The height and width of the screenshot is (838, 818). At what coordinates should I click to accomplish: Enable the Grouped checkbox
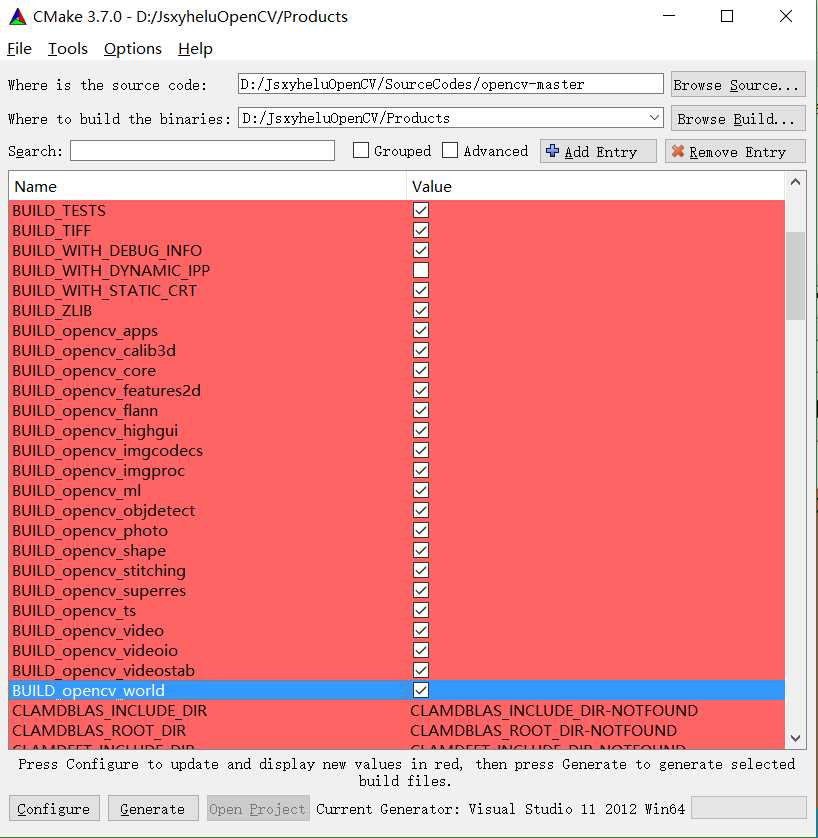(361, 151)
